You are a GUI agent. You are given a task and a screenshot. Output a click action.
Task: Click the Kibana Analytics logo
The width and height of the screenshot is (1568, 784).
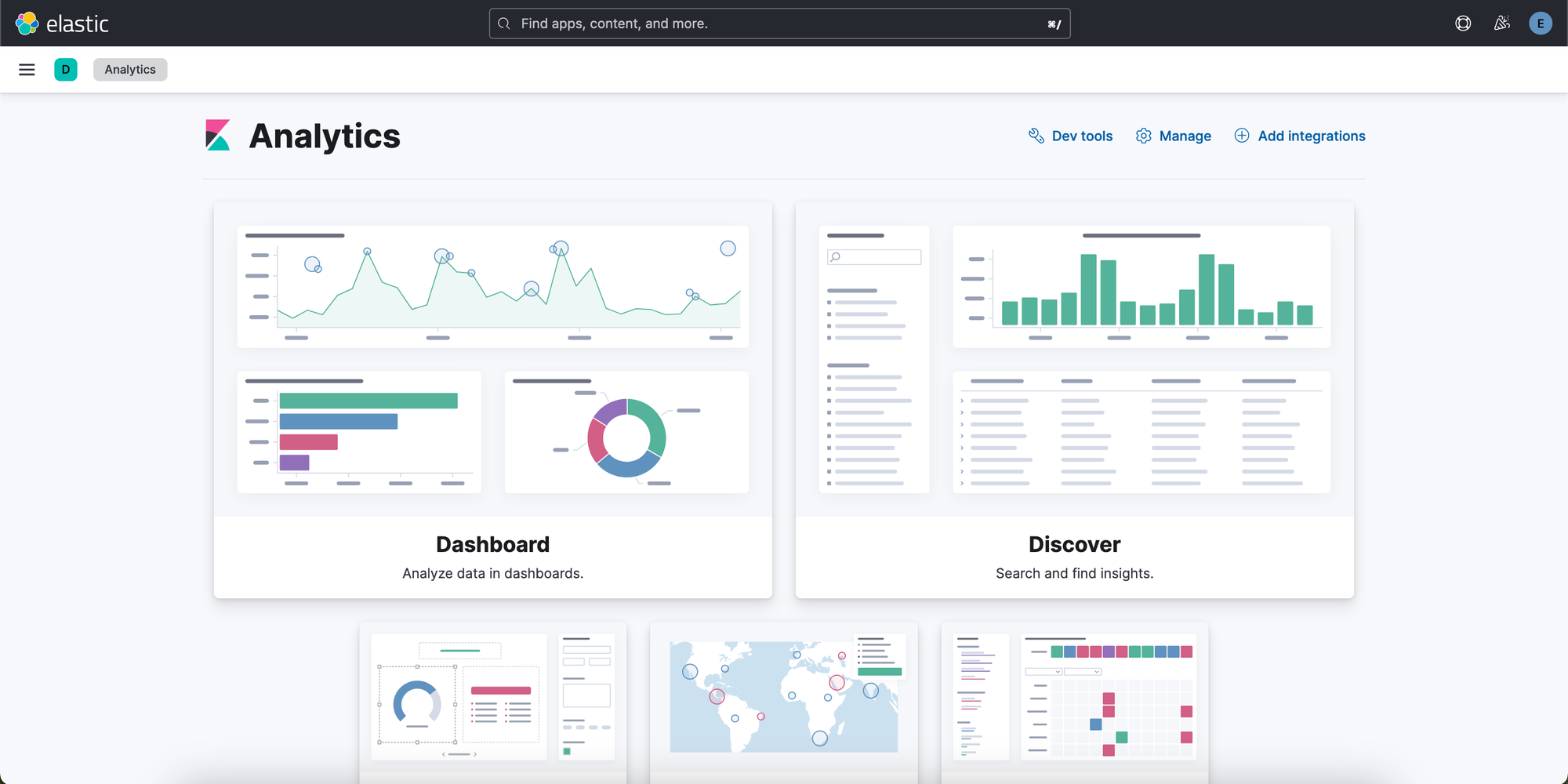click(217, 135)
